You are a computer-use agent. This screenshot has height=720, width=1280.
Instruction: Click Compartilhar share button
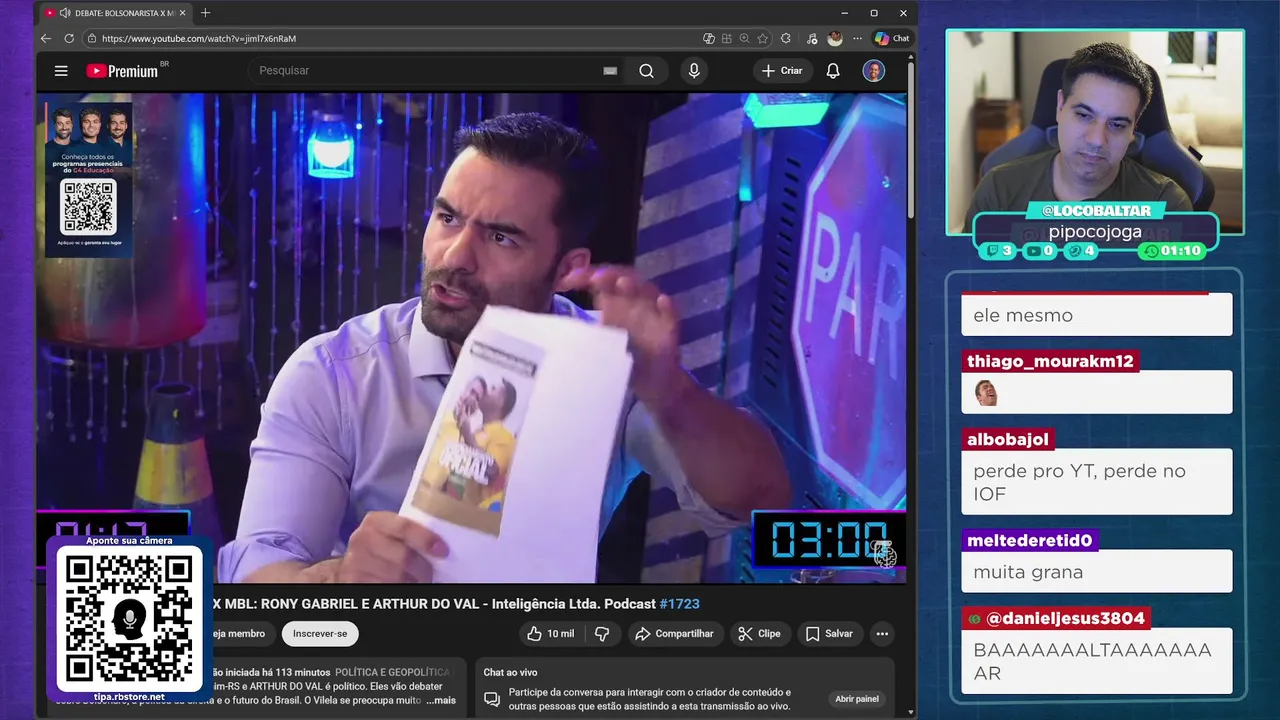coord(674,634)
